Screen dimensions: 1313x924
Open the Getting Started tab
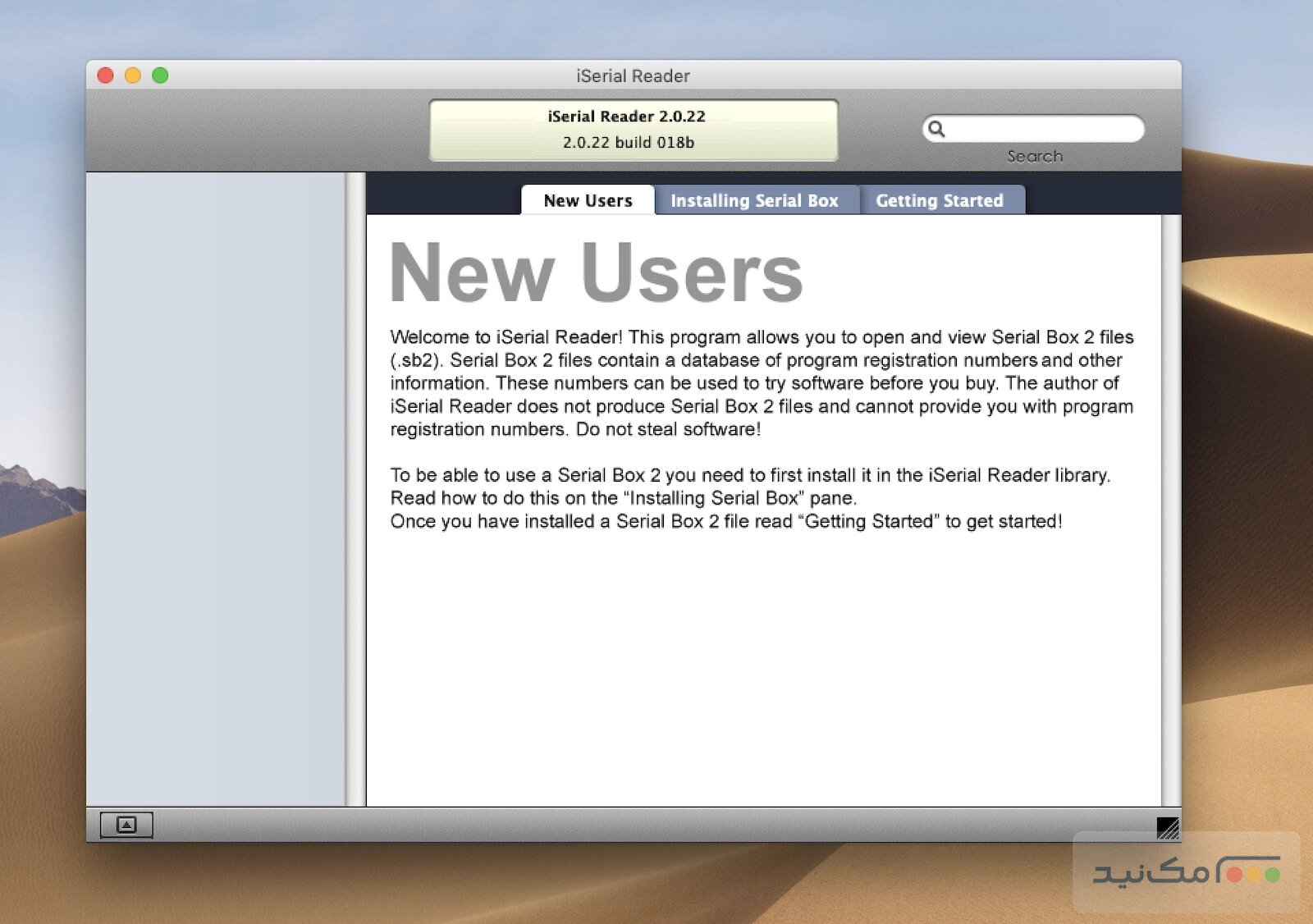(x=940, y=200)
